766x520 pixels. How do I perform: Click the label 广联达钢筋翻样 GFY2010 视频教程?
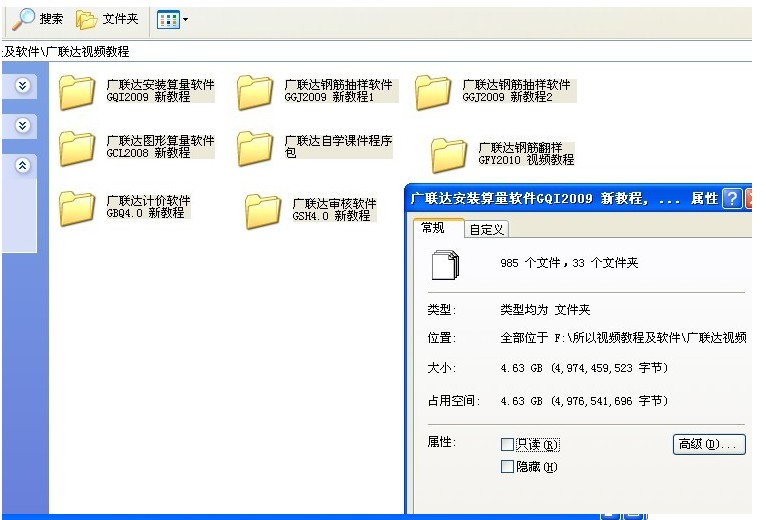(526, 153)
